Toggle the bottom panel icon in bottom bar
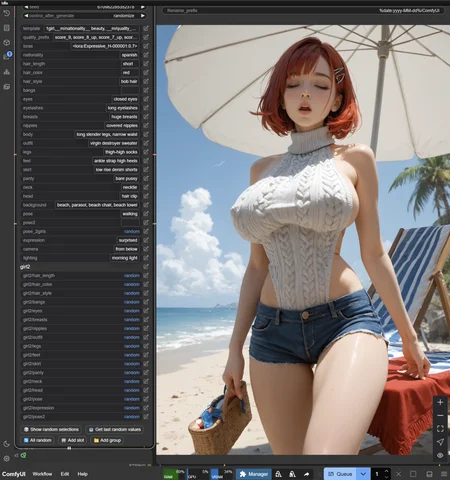This screenshot has height=480, width=450. pos(430,474)
